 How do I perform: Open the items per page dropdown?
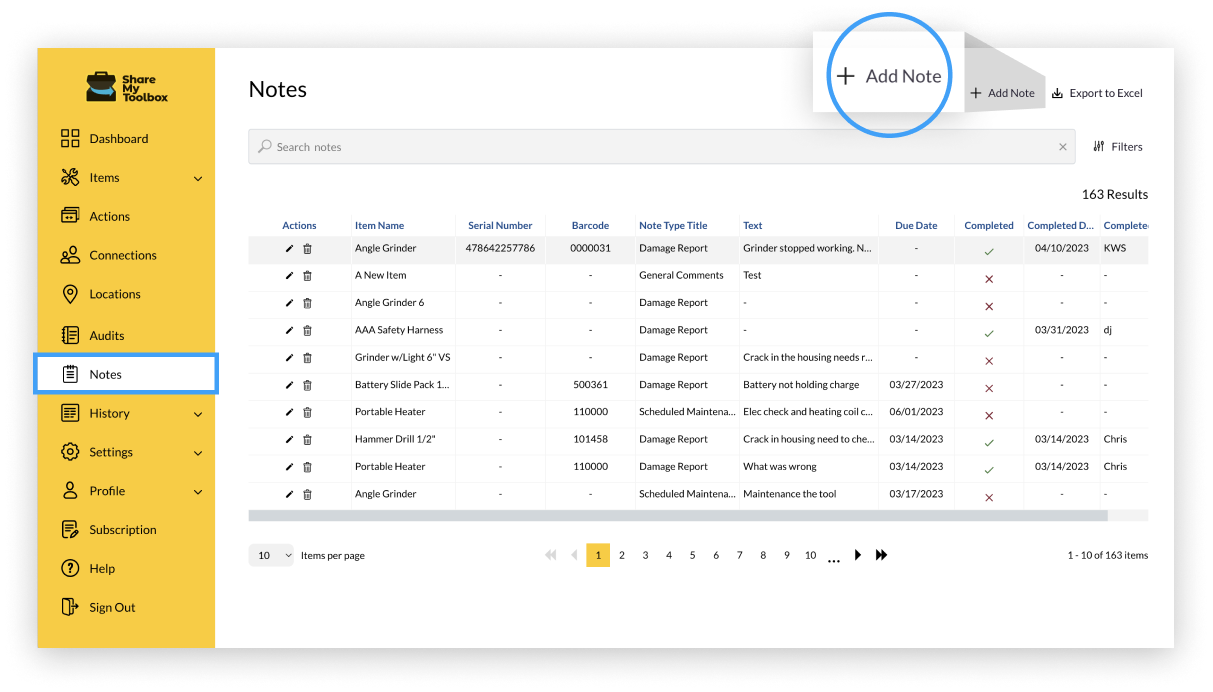pos(271,555)
